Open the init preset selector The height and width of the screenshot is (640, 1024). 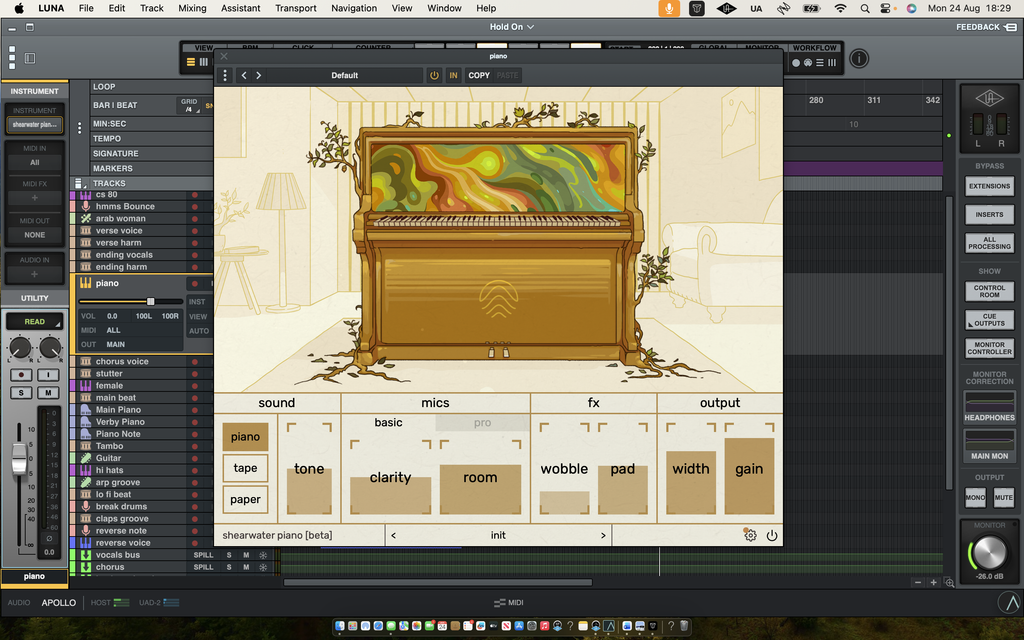click(498, 536)
